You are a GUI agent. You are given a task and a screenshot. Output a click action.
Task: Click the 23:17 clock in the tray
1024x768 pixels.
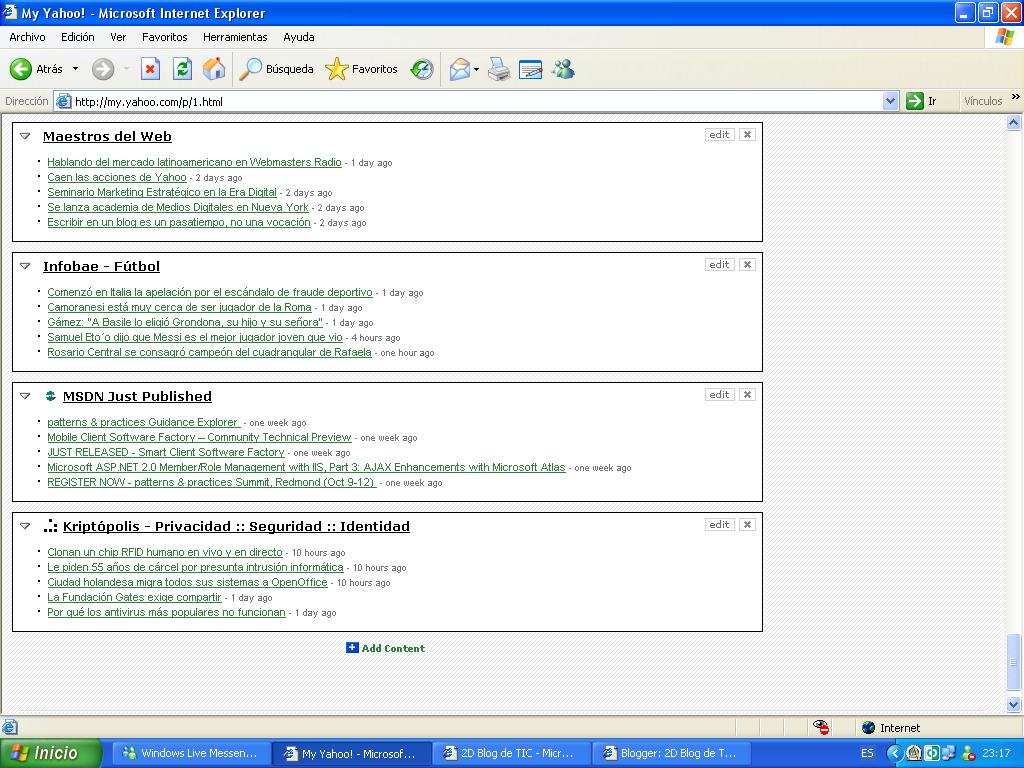click(995, 753)
